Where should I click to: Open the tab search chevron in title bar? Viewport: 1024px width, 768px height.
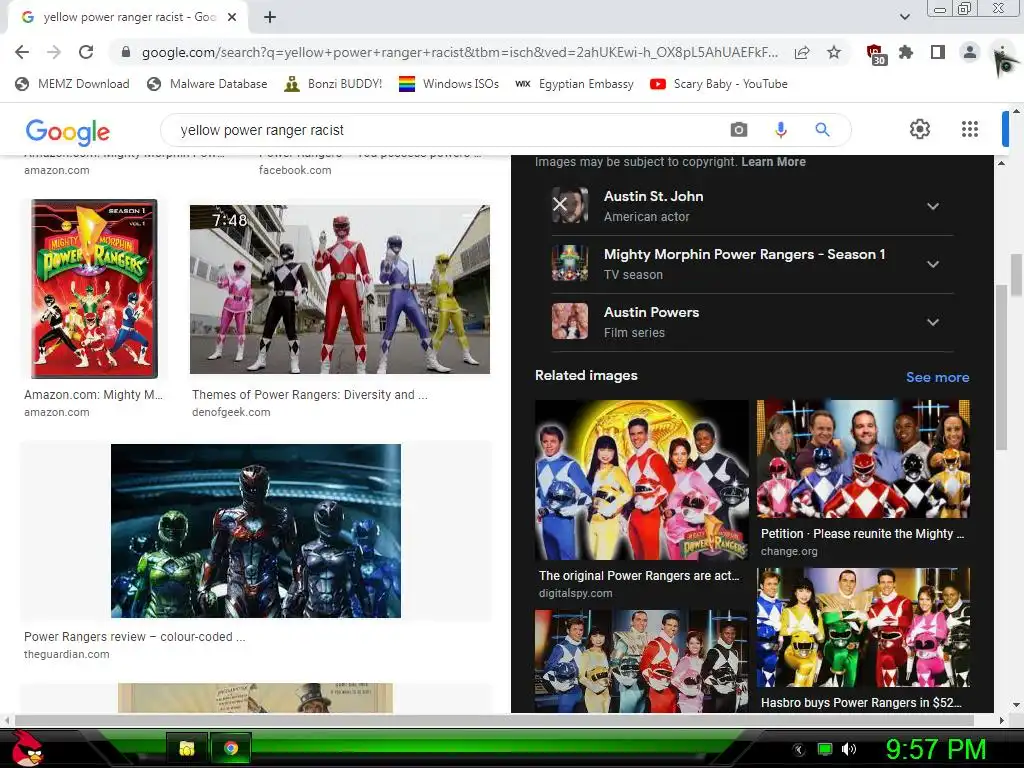pos(904,17)
